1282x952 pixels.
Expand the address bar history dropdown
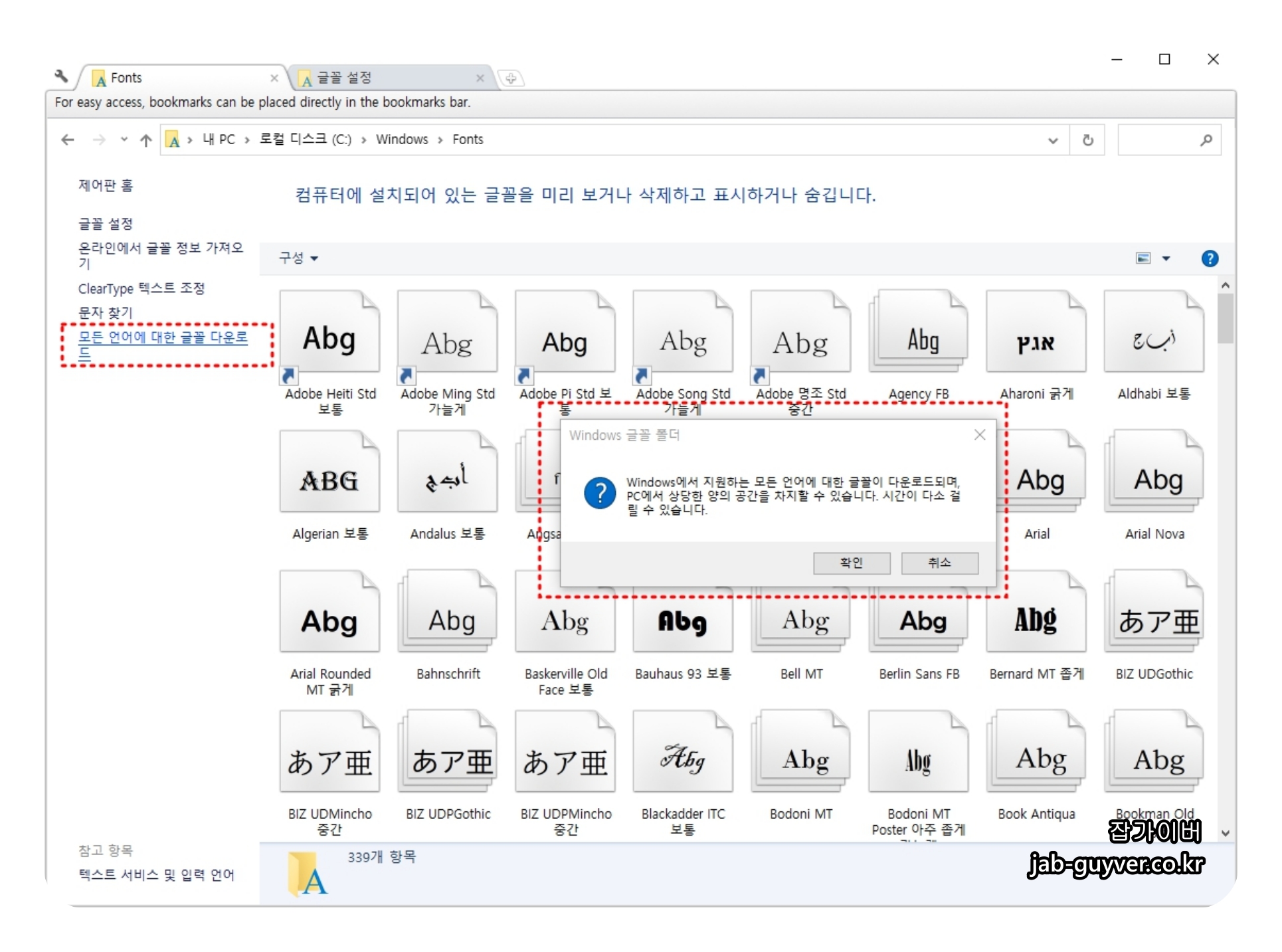(1053, 140)
